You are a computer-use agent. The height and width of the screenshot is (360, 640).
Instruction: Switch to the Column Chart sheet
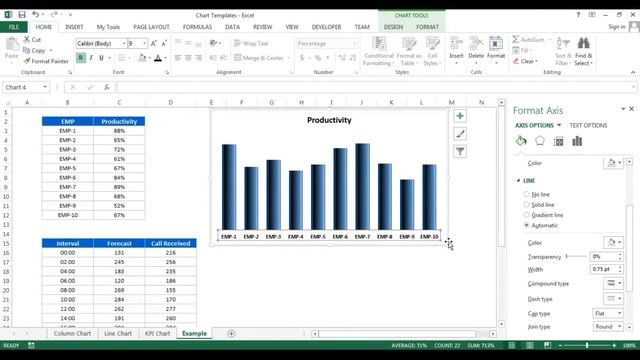pos(72,333)
